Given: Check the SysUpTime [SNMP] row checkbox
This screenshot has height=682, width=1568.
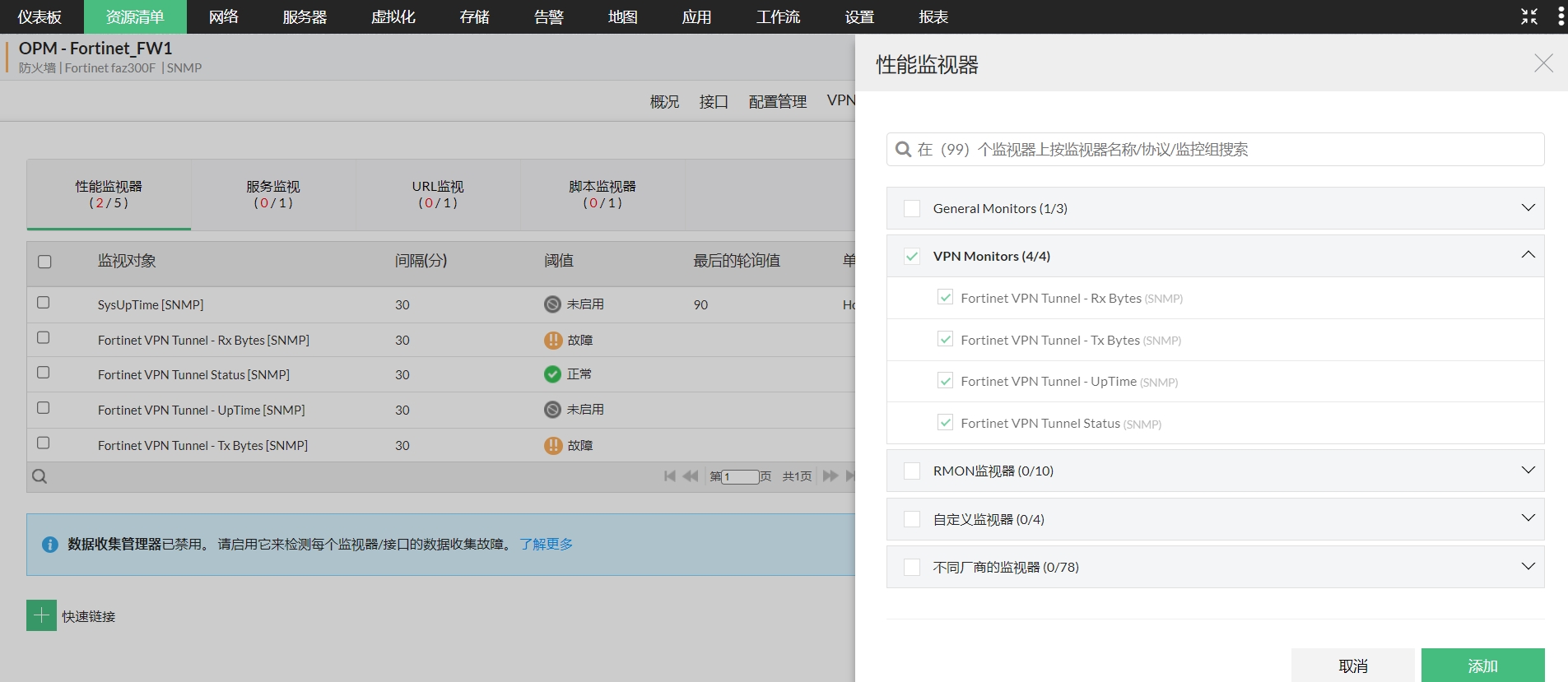Looking at the screenshot, I should (44, 303).
